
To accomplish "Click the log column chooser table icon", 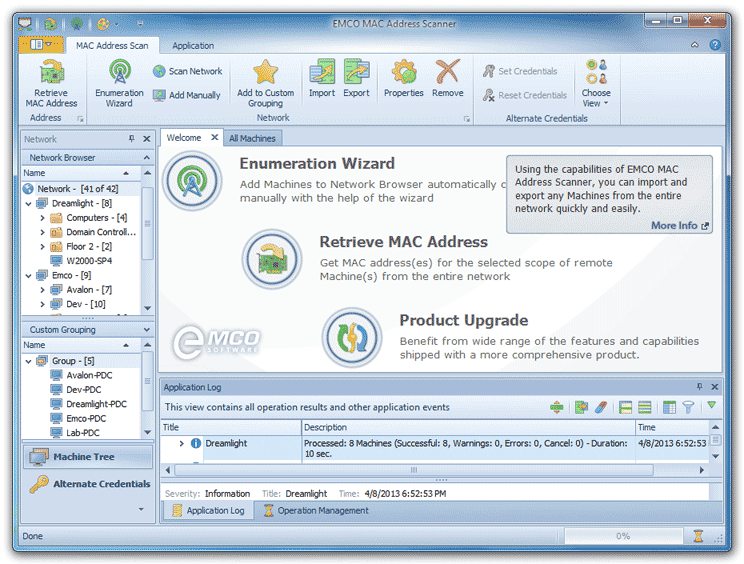I will tap(669, 407).
